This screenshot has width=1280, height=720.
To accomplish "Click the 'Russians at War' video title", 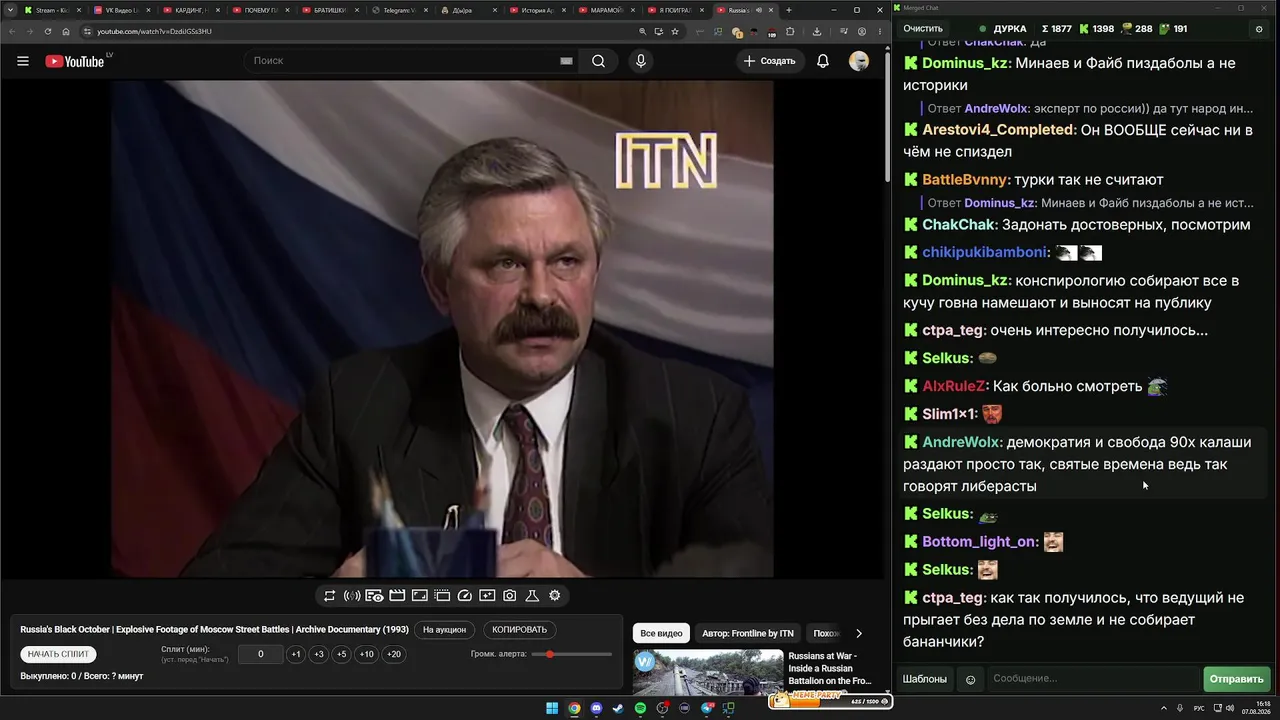I will 829,669.
